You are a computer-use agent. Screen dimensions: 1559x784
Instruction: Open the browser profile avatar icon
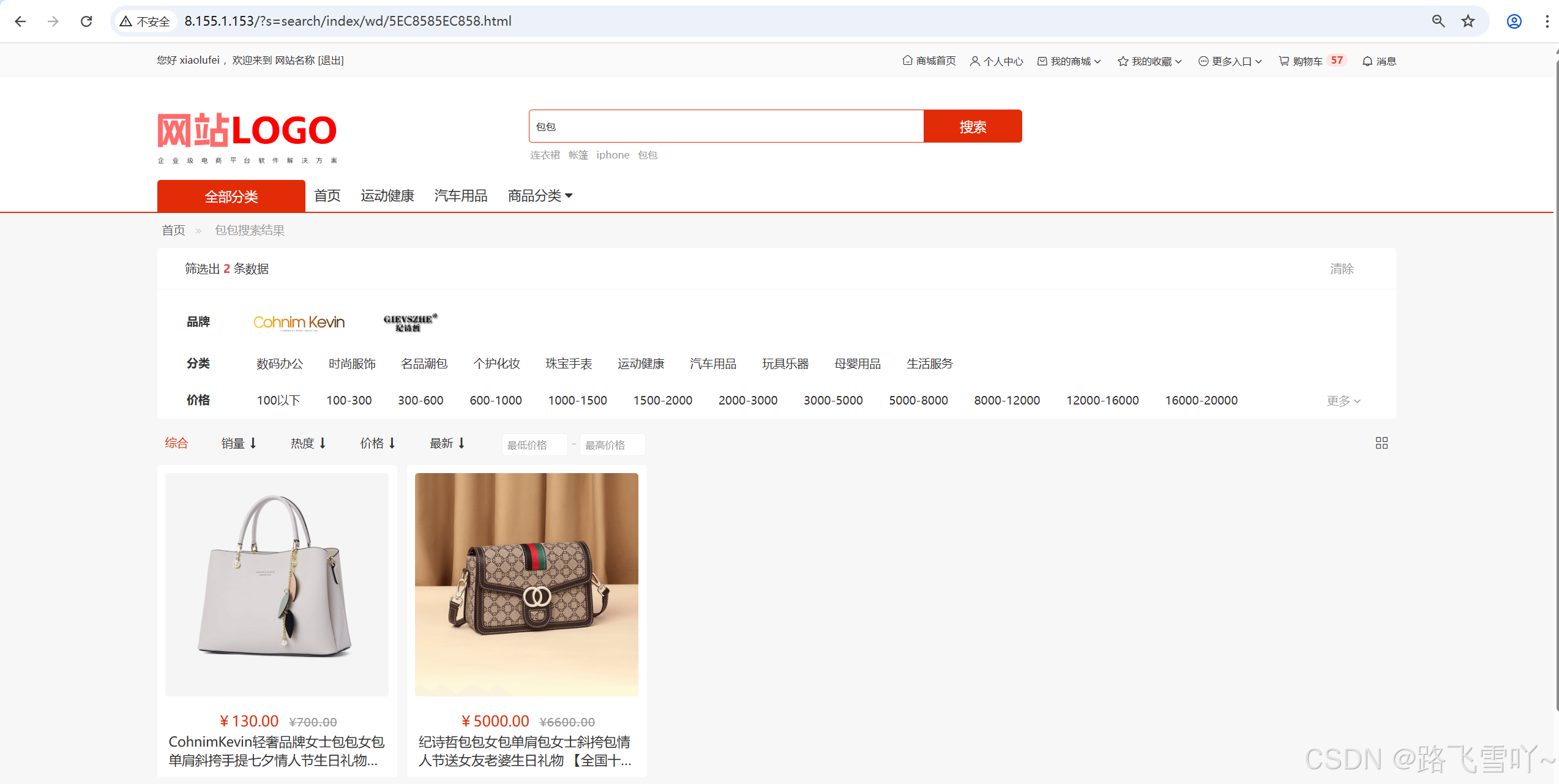(1514, 21)
